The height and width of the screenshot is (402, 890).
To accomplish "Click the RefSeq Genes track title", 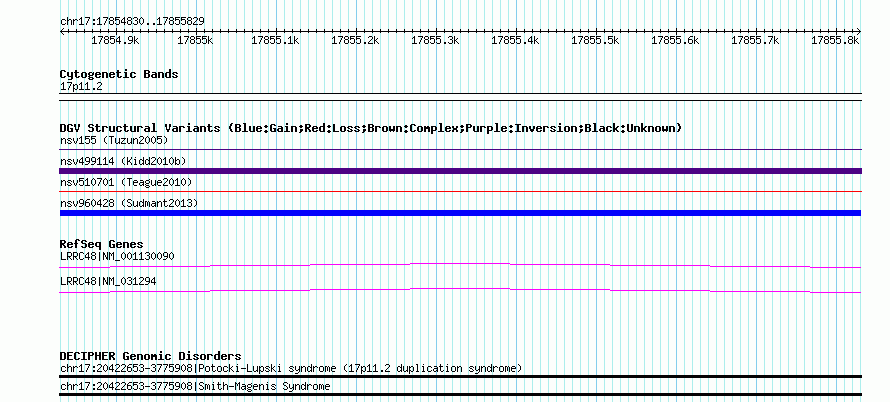I will coord(102,244).
